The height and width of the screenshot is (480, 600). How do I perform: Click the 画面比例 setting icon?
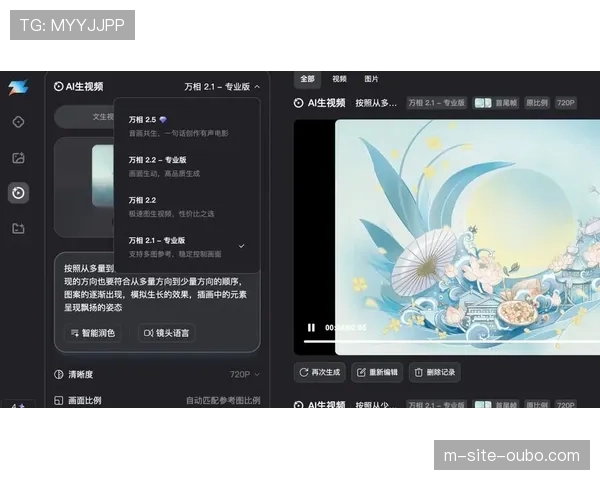(59, 400)
